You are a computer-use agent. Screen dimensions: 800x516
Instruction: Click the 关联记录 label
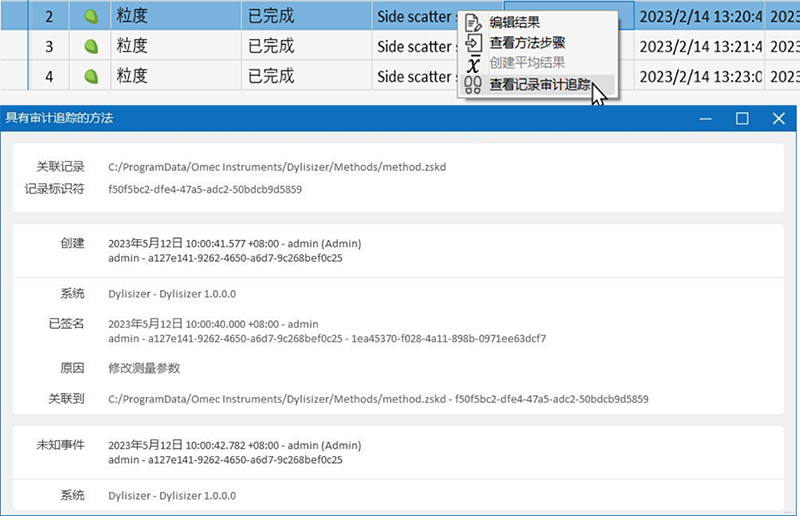60,166
